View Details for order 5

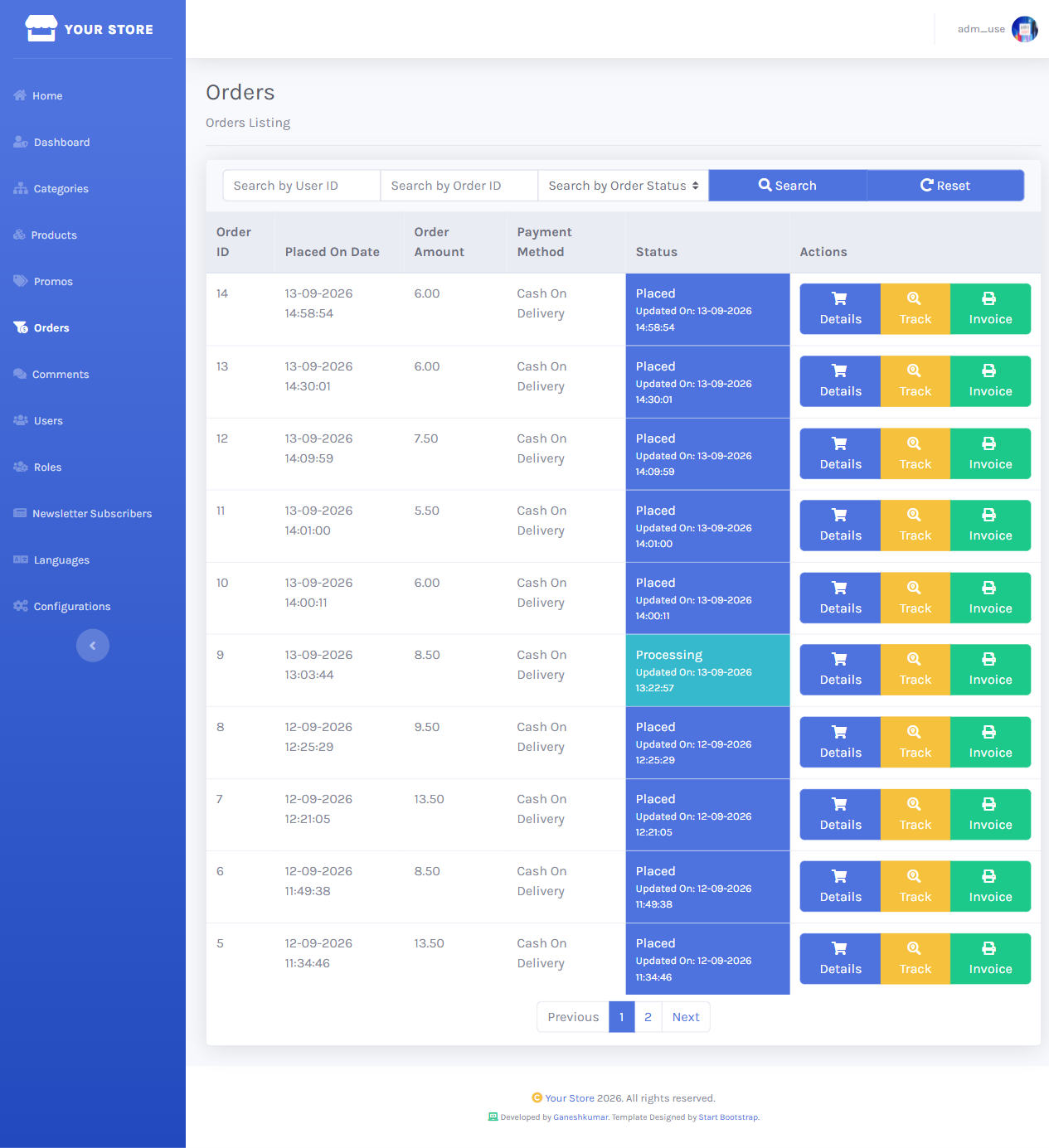[840, 958]
